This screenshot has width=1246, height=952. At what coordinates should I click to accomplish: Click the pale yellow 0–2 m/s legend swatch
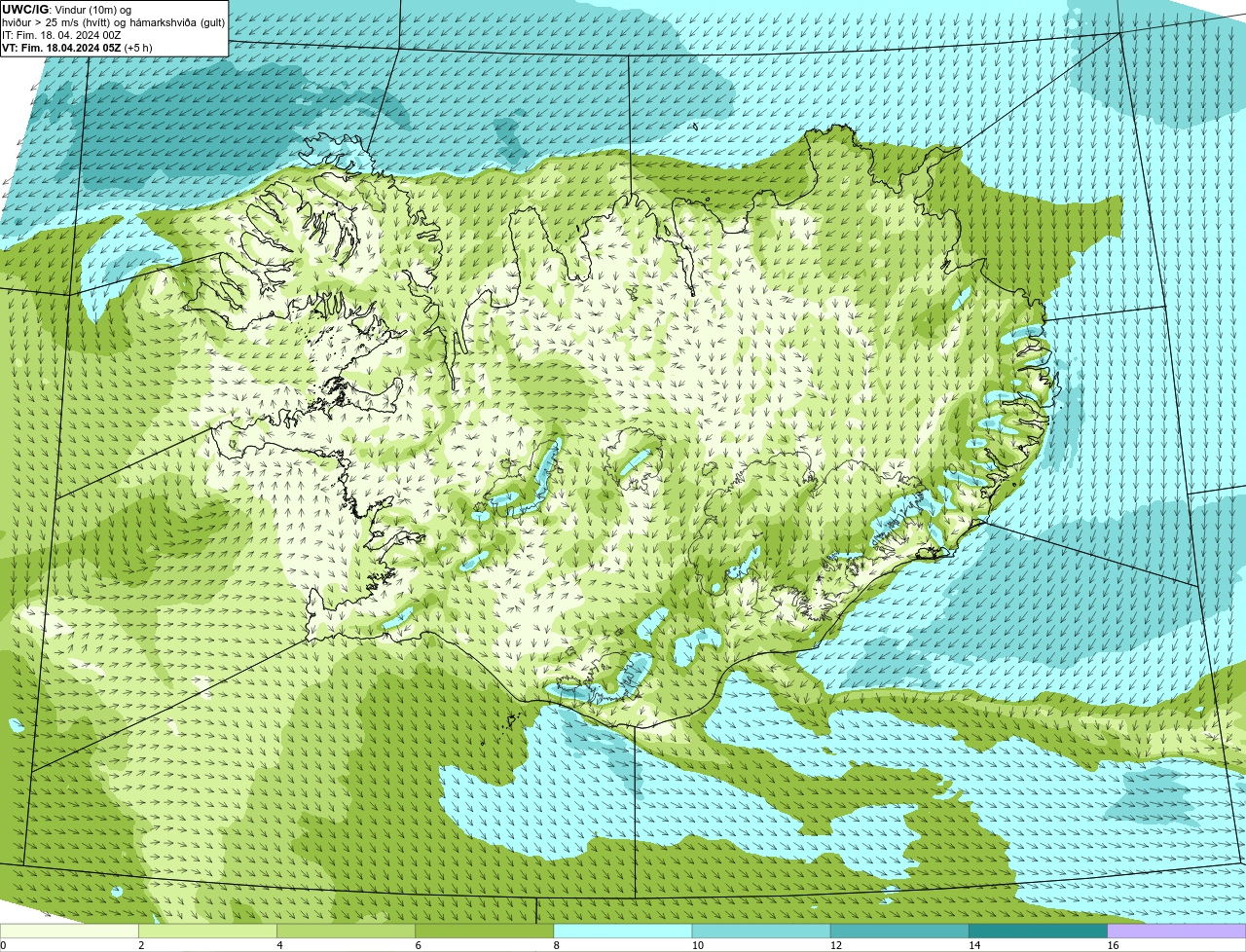click(x=70, y=931)
